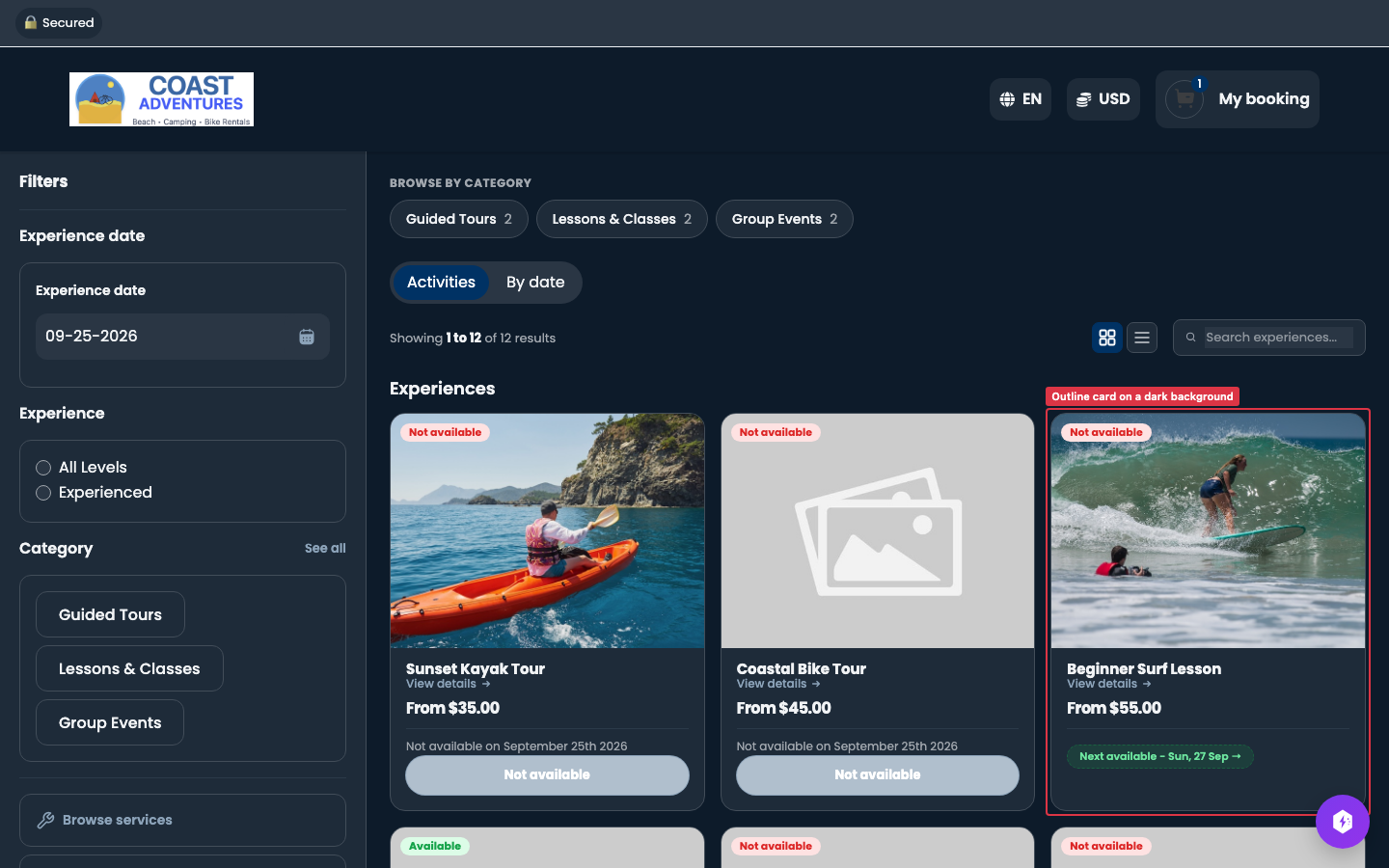Screen dimensions: 1389x868
Task: Filter by Group Events in sidebar
Action: pyautogui.click(x=110, y=722)
